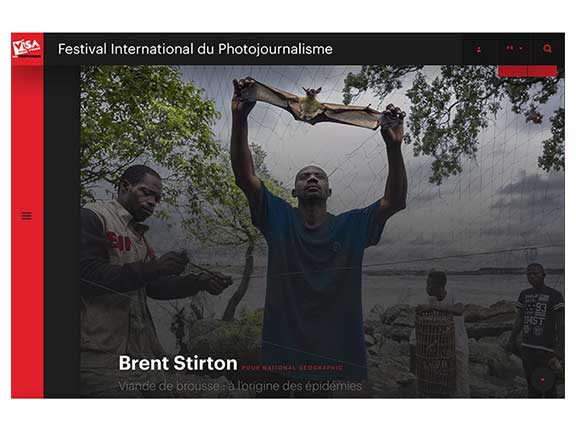Click the Visa pour l'Image logo
Screen dimensions: 576x432
[27, 48]
